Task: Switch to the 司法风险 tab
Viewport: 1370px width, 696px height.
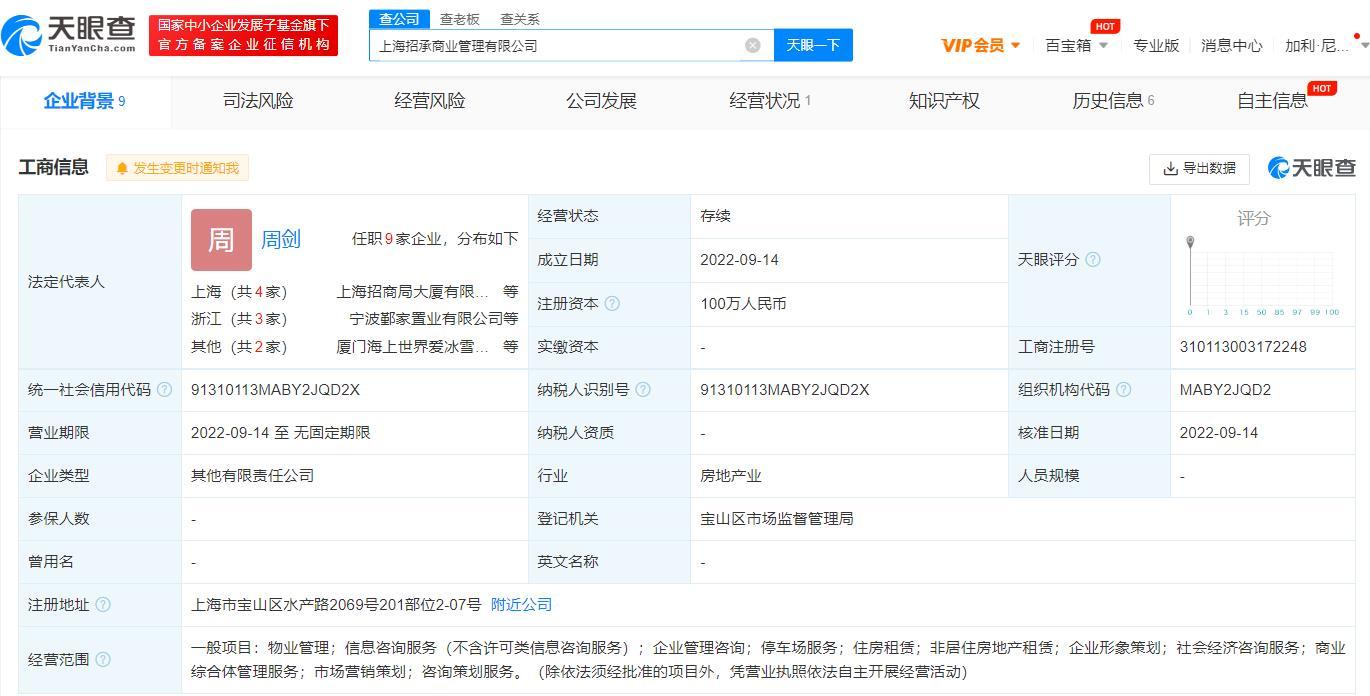Action: (258, 101)
